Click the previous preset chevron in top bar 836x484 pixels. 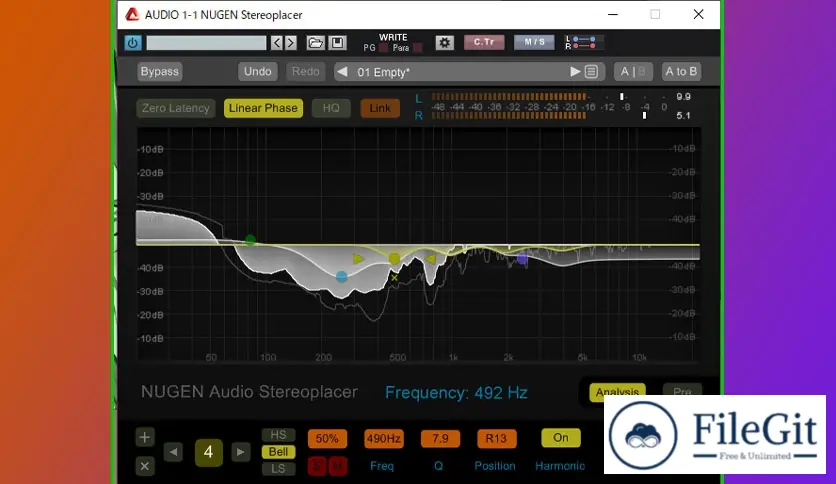tap(276, 43)
